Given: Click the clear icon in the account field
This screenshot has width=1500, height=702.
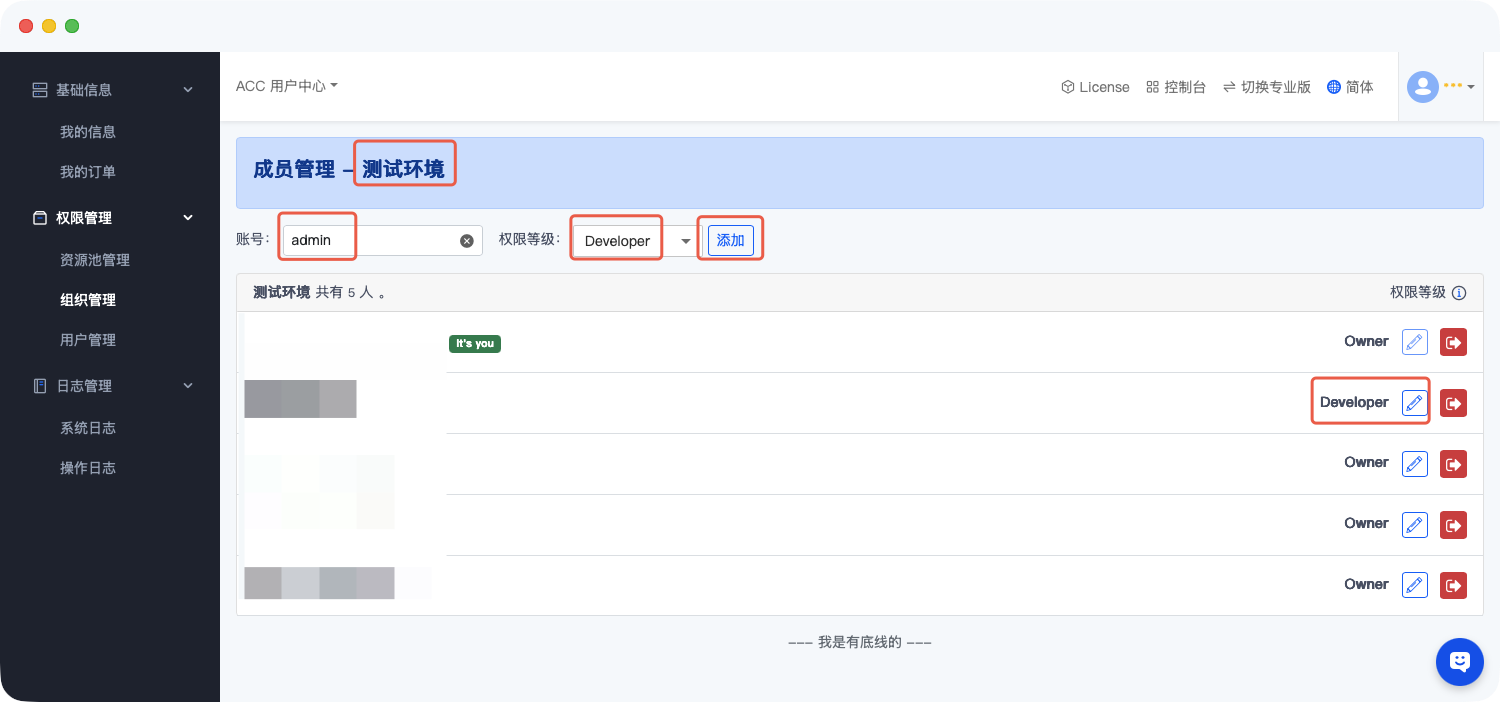Looking at the screenshot, I should (x=466, y=241).
